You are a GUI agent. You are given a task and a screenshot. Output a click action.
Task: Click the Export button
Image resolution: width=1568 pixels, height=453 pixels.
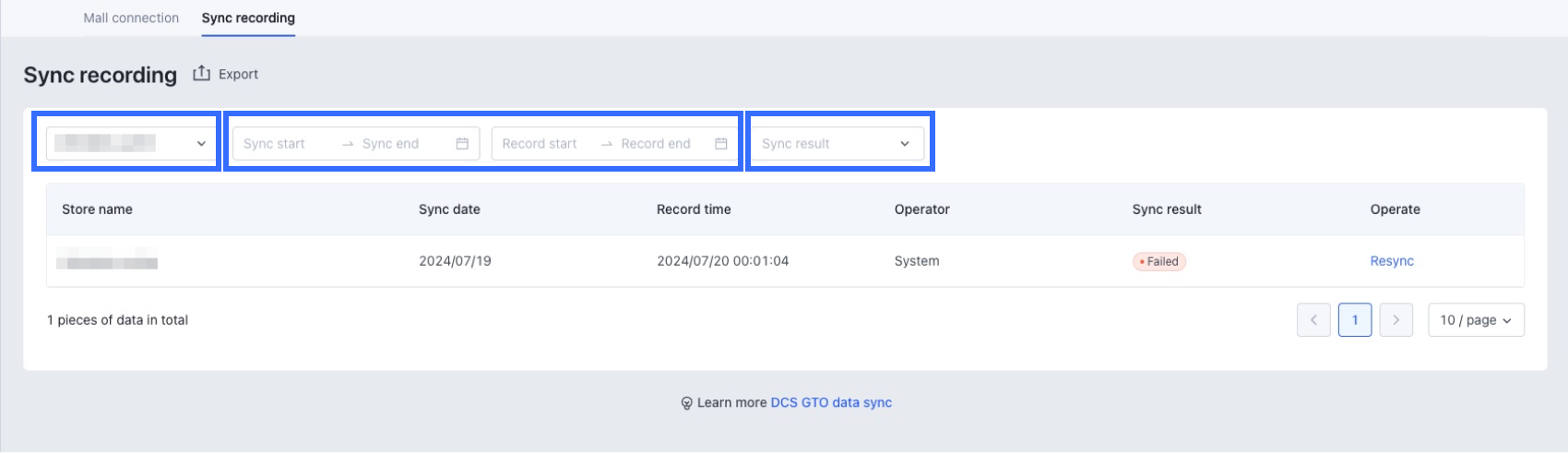[226, 74]
